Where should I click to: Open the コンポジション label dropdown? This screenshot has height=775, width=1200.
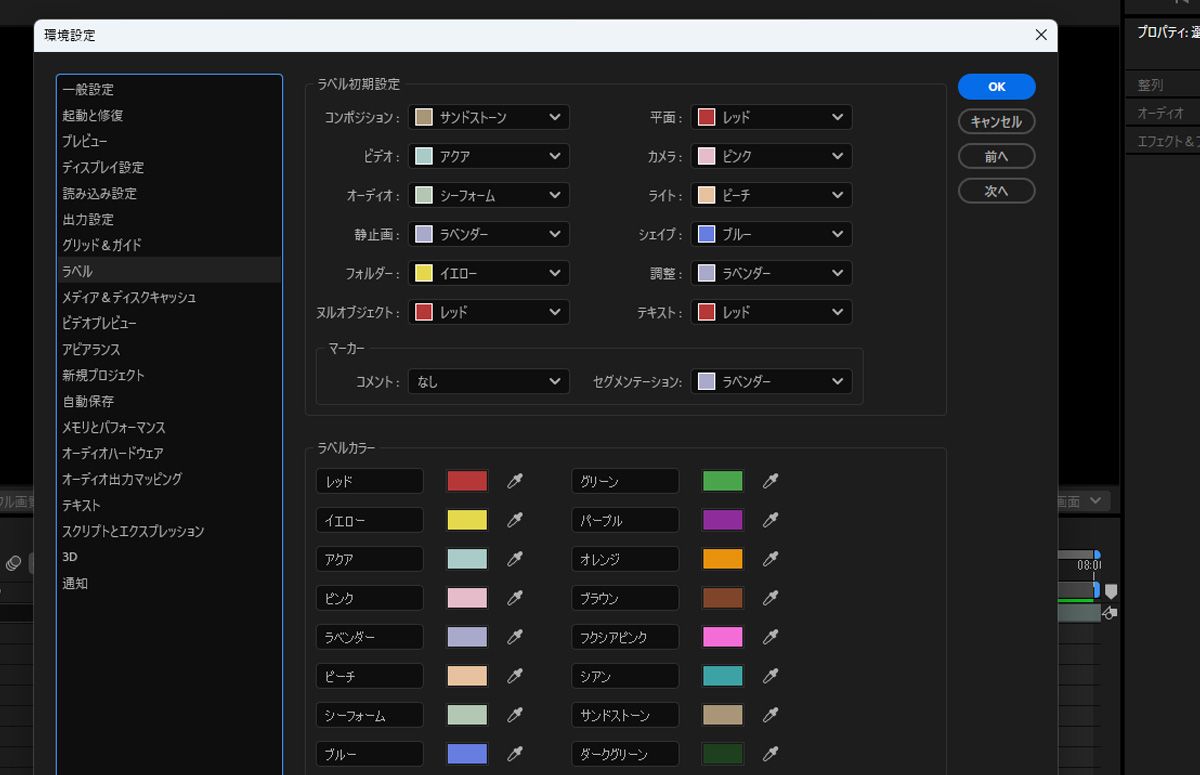tap(489, 117)
